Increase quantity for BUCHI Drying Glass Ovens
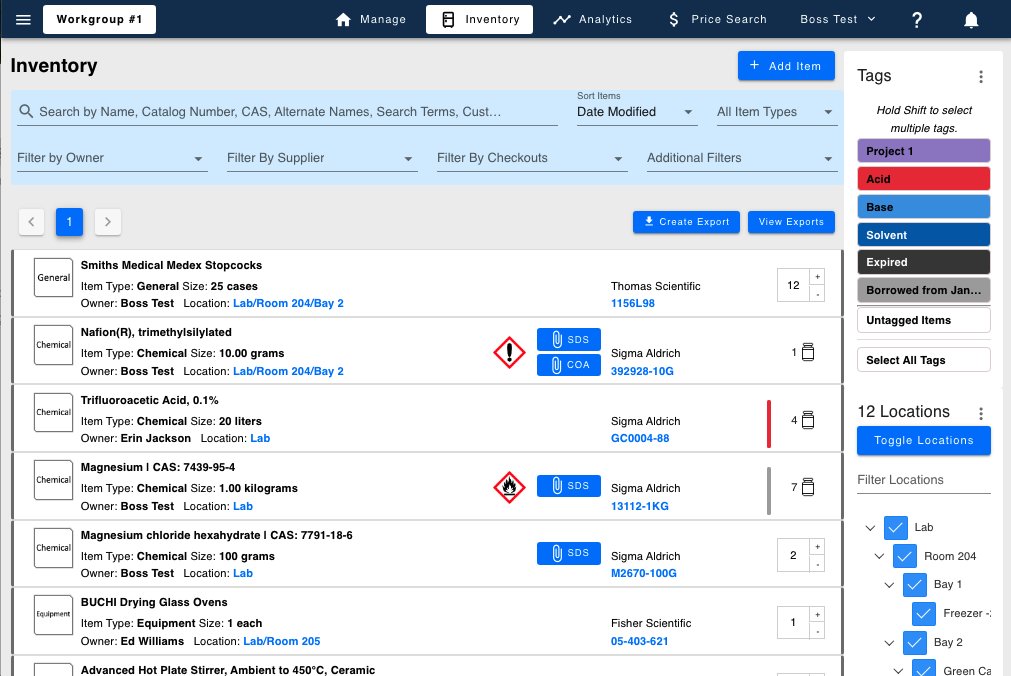Screen dimensions: 1011x676 (817, 615)
